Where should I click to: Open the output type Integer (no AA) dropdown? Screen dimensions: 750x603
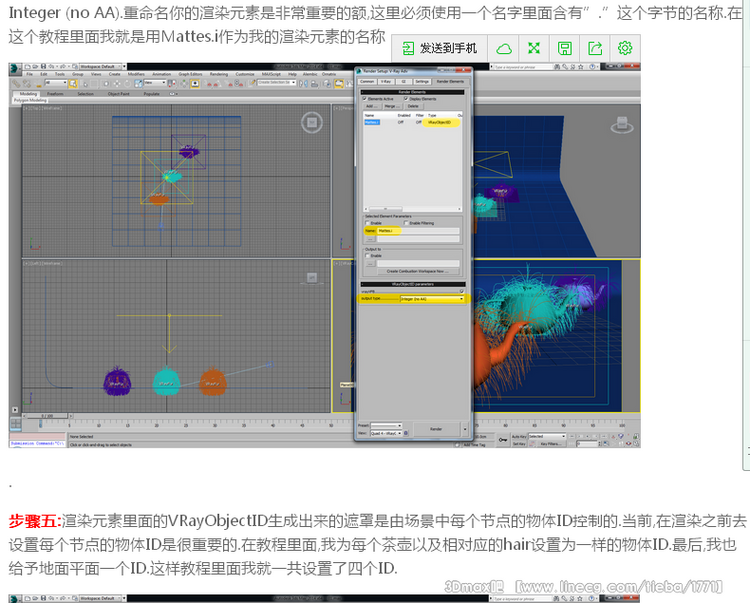(432, 299)
